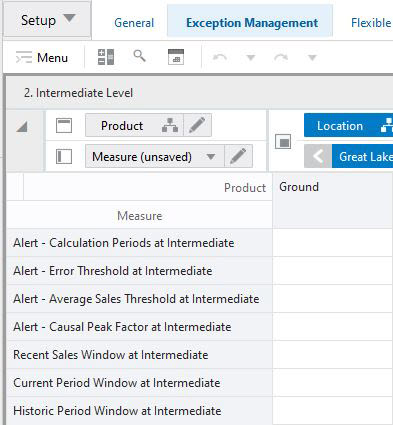Screen dimensions: 393x425
Task: Click the page-axis icon beside Product
Action: 64,126
